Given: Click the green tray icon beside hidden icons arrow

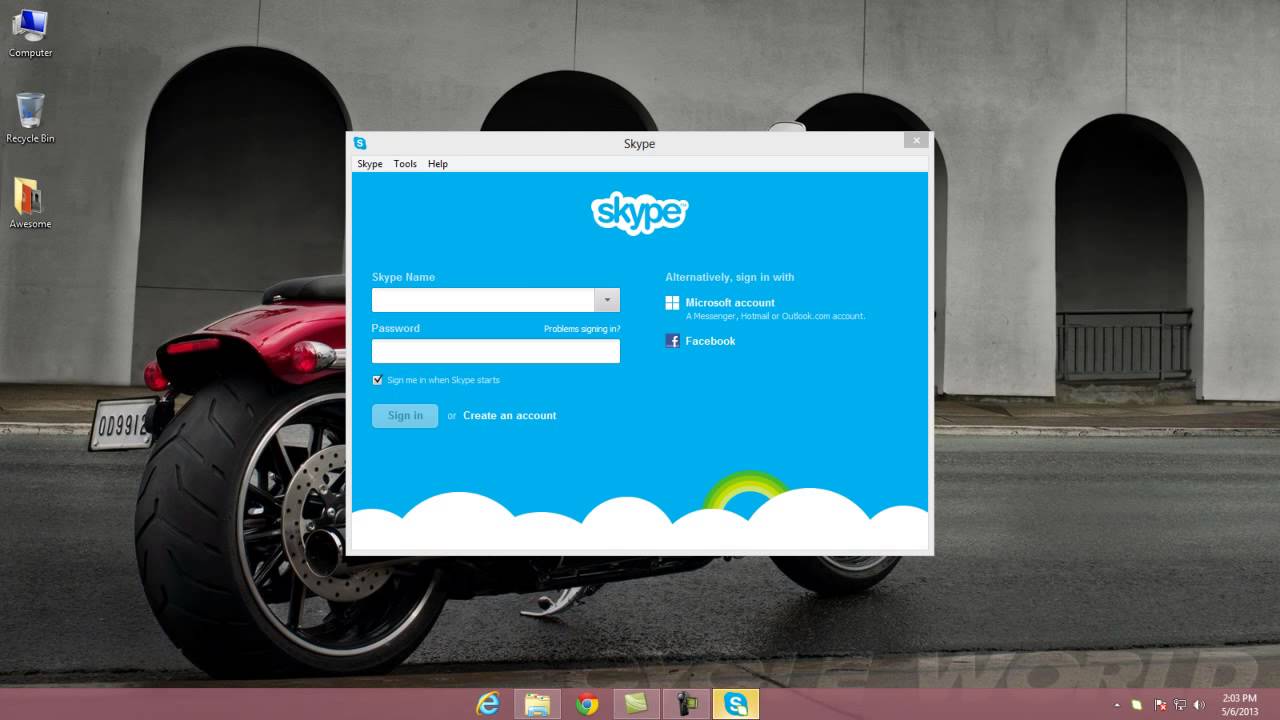Looking at the screenshot, I should coord(1138,705).
